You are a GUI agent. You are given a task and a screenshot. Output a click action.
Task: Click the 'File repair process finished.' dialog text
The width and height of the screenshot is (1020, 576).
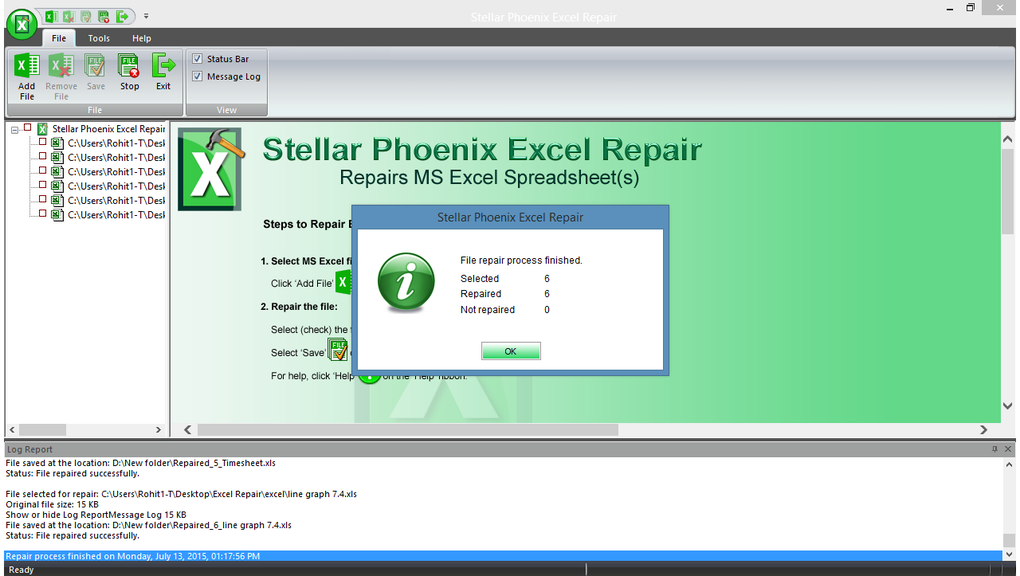[x=521, y=260]
